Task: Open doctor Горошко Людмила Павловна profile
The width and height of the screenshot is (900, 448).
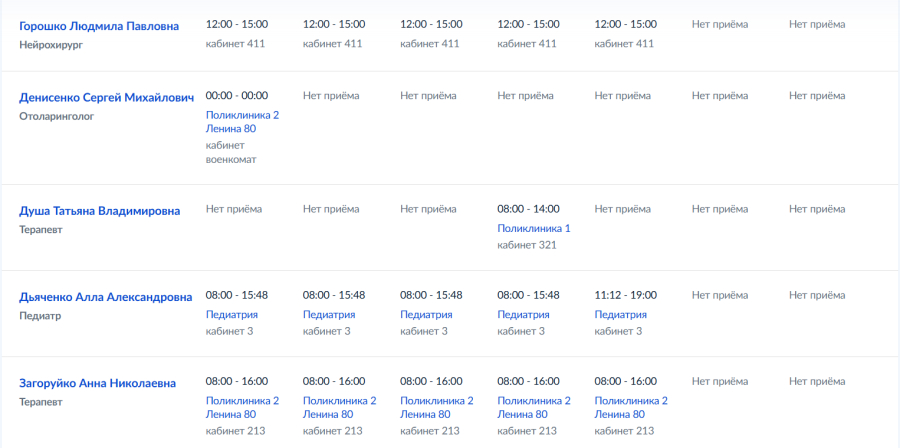Action: coord(99,26)
